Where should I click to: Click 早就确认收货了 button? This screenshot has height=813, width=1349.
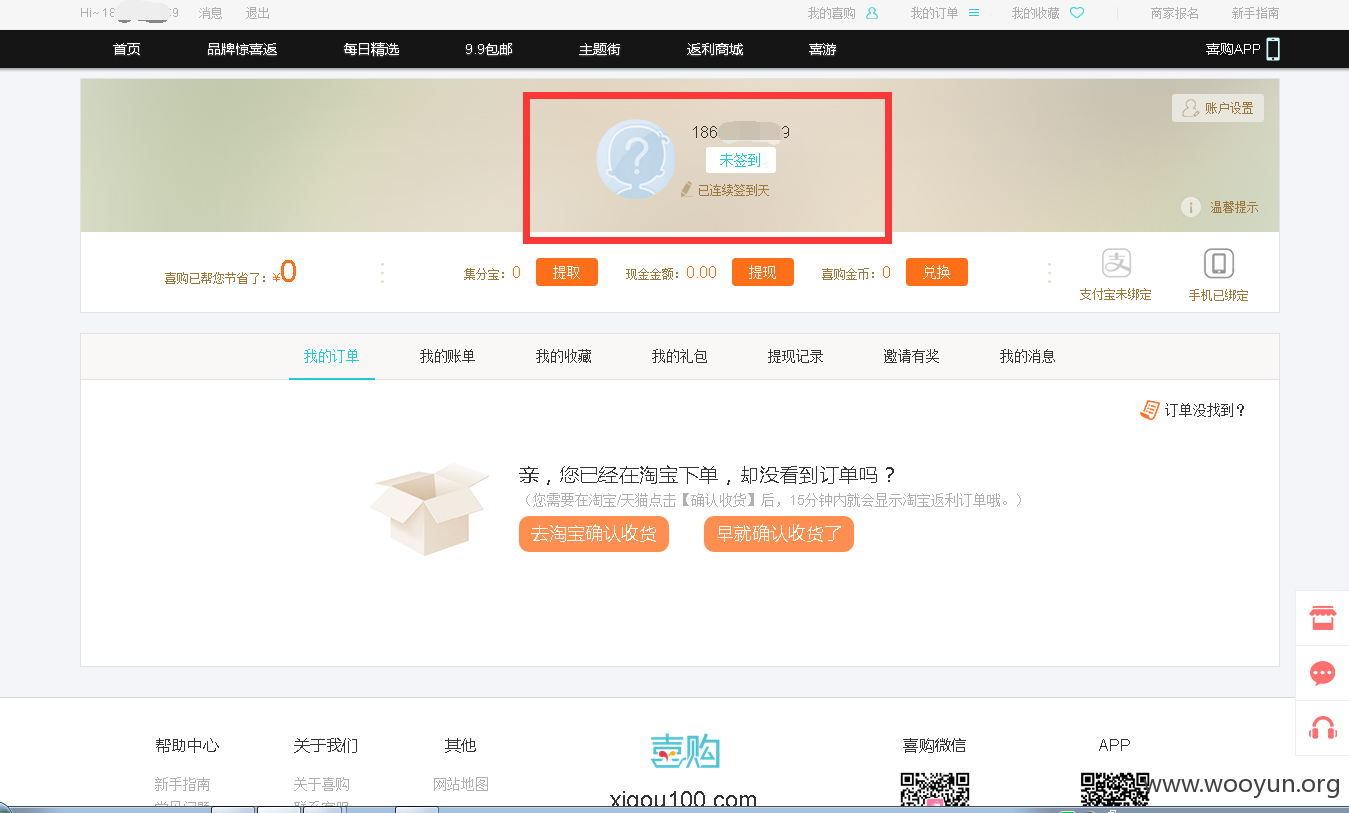point(779,534)
